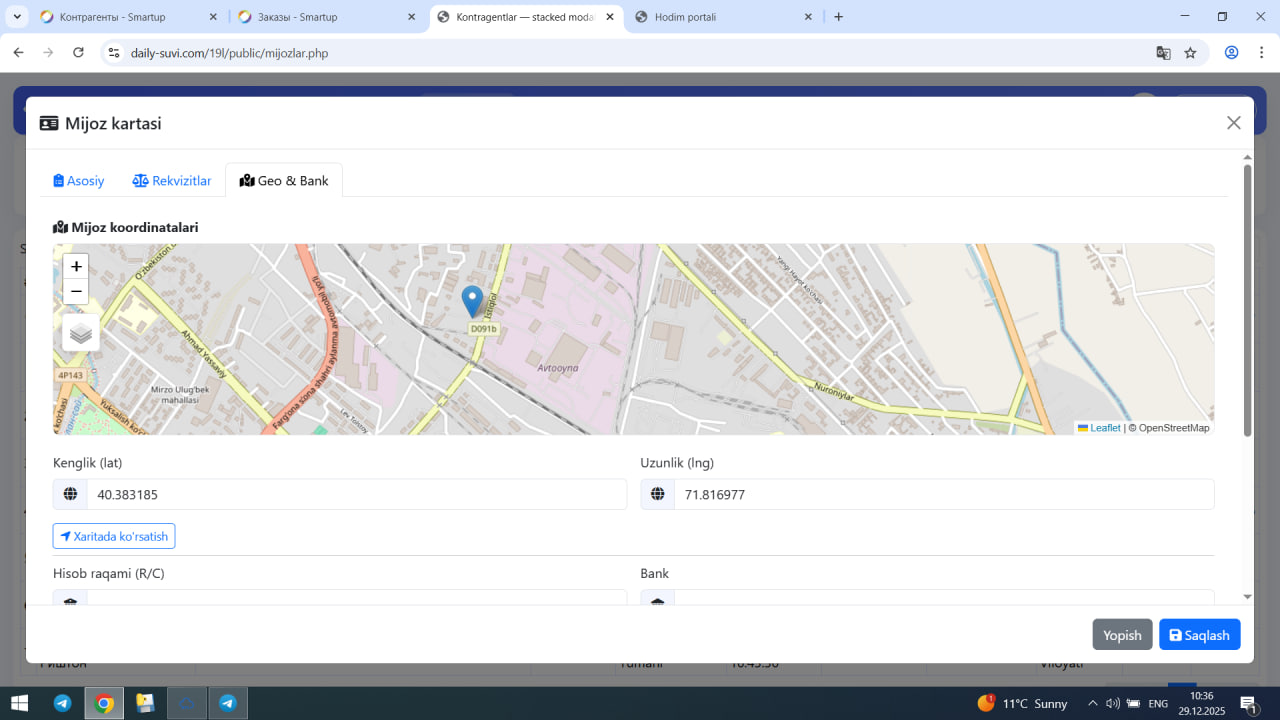This screenshot has width=1280, height=720.
Task: Click the Google Translate icon in address bar
Action: [1163, 53]
